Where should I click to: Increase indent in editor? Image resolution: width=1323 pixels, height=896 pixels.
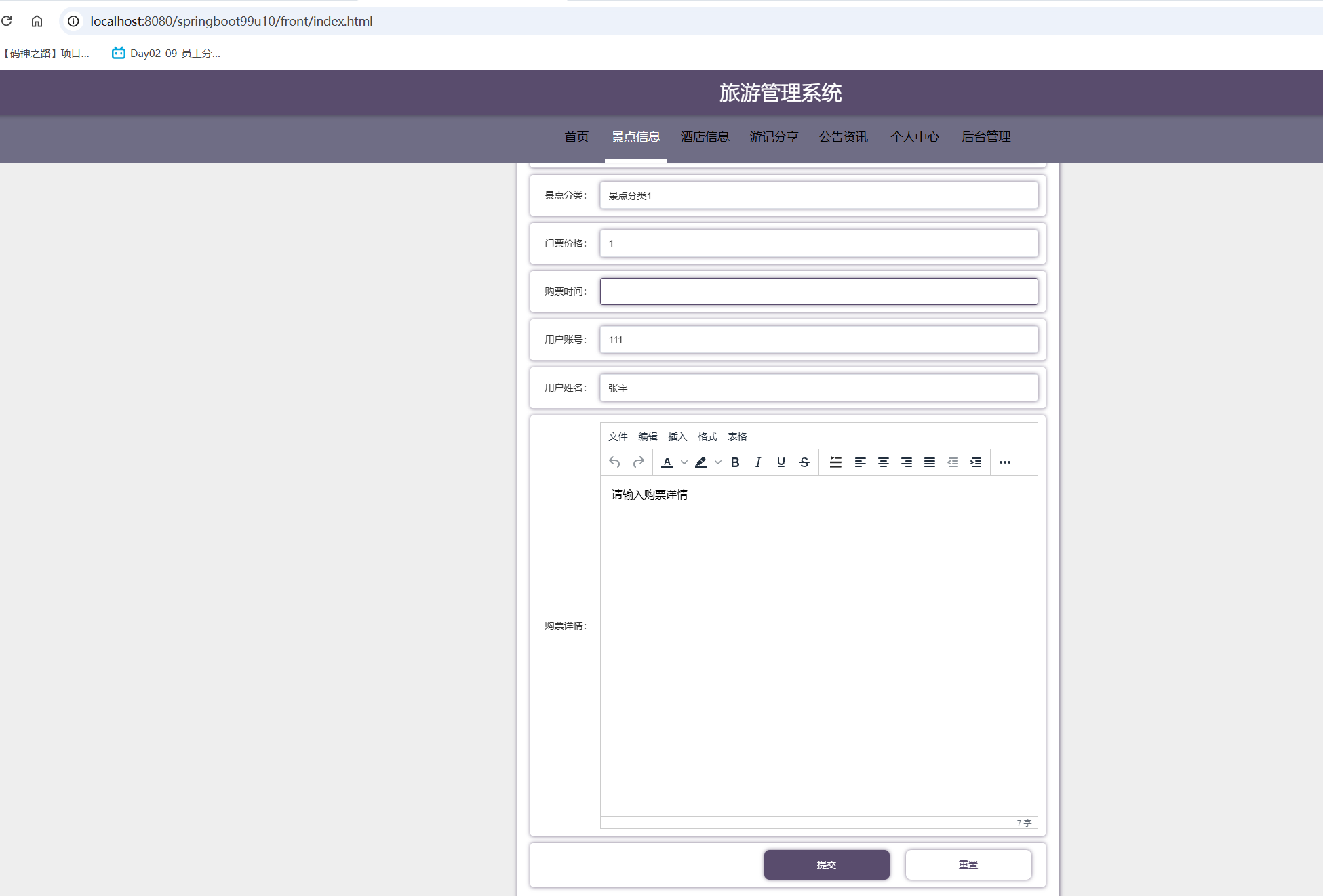(x=976, y=462)
